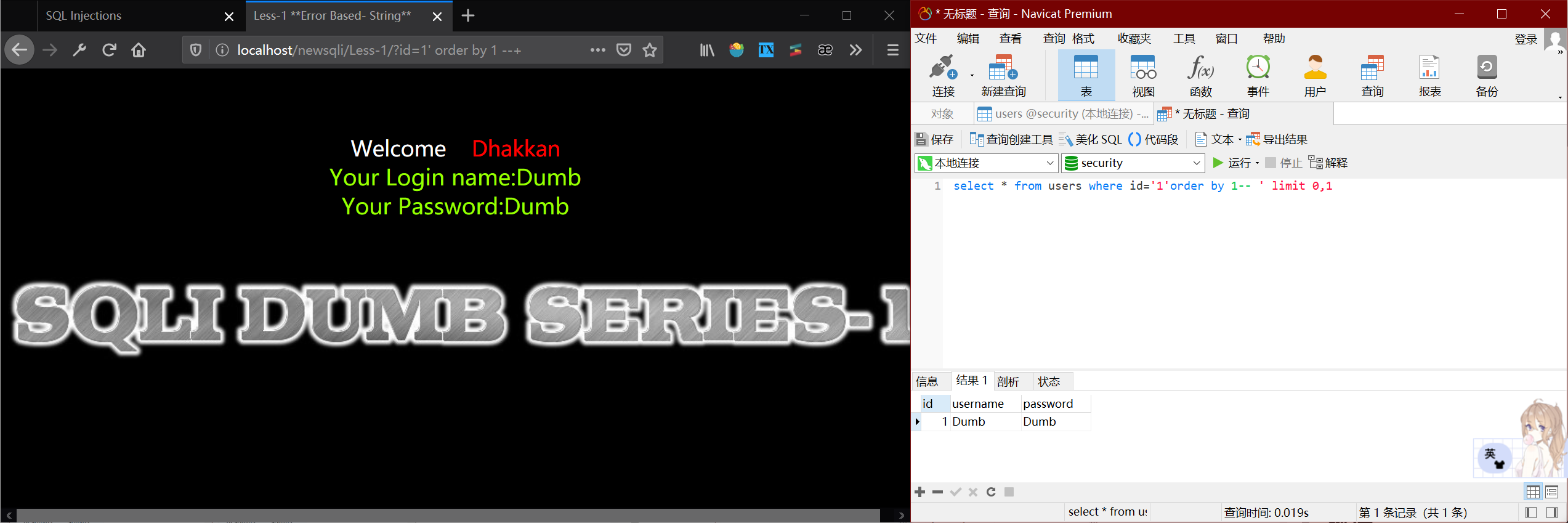Switch to the 对象 objects tab
This screenshot has width=1568, height=523.
pos(942,114)
